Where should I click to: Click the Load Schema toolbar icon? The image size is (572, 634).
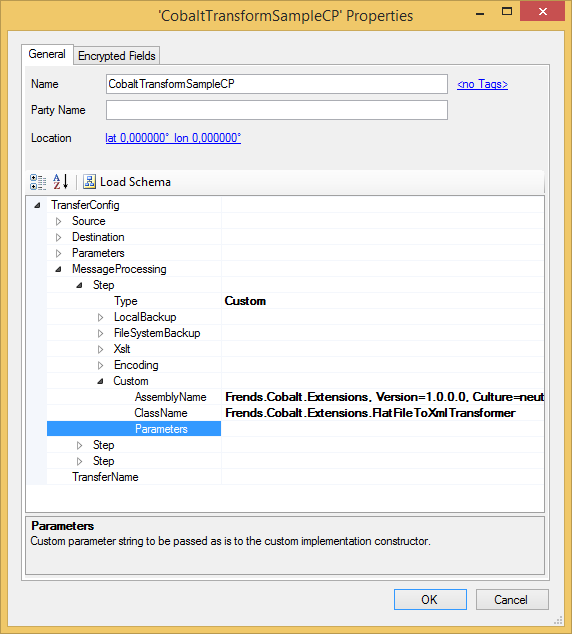coord(89,182)
